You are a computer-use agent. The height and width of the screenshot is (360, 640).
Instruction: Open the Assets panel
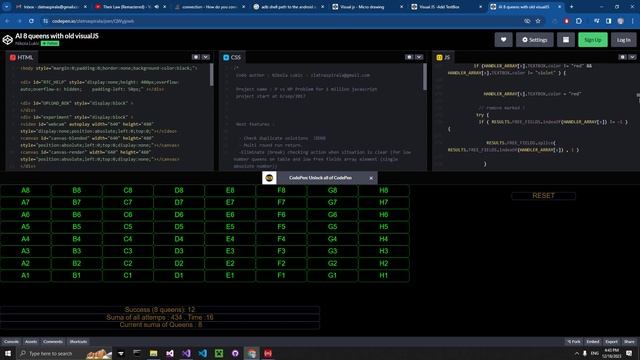click(x=31, y=342)
